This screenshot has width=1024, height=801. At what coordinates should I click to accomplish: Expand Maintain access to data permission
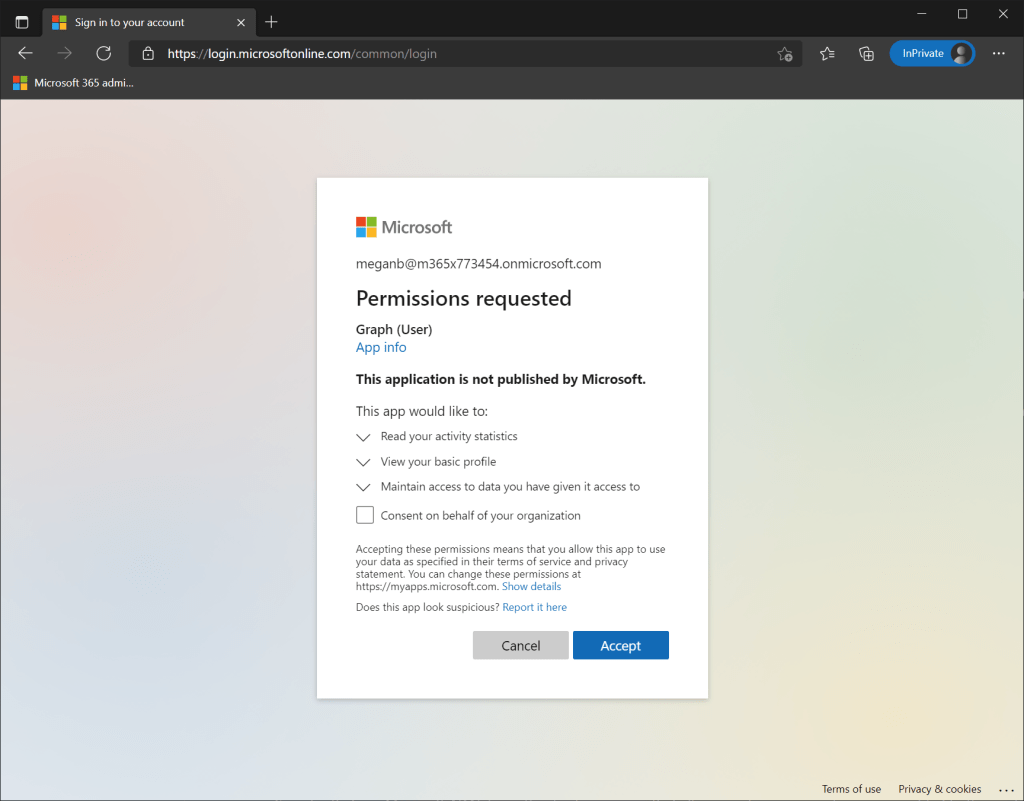[x=364, y=487]
